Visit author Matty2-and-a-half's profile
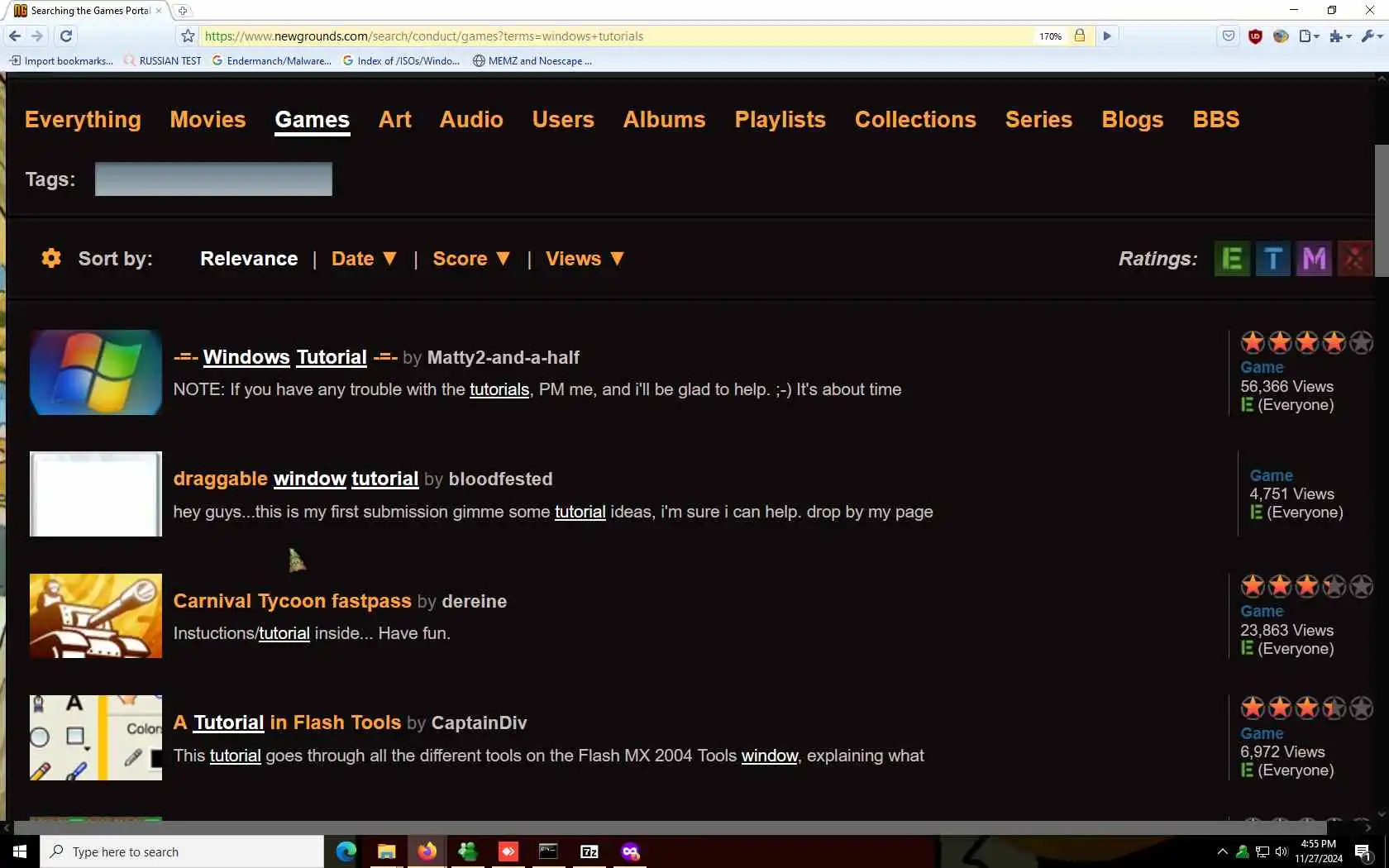Image resolution: width=1389 pixels, height=868 pixels. point(503,357)
